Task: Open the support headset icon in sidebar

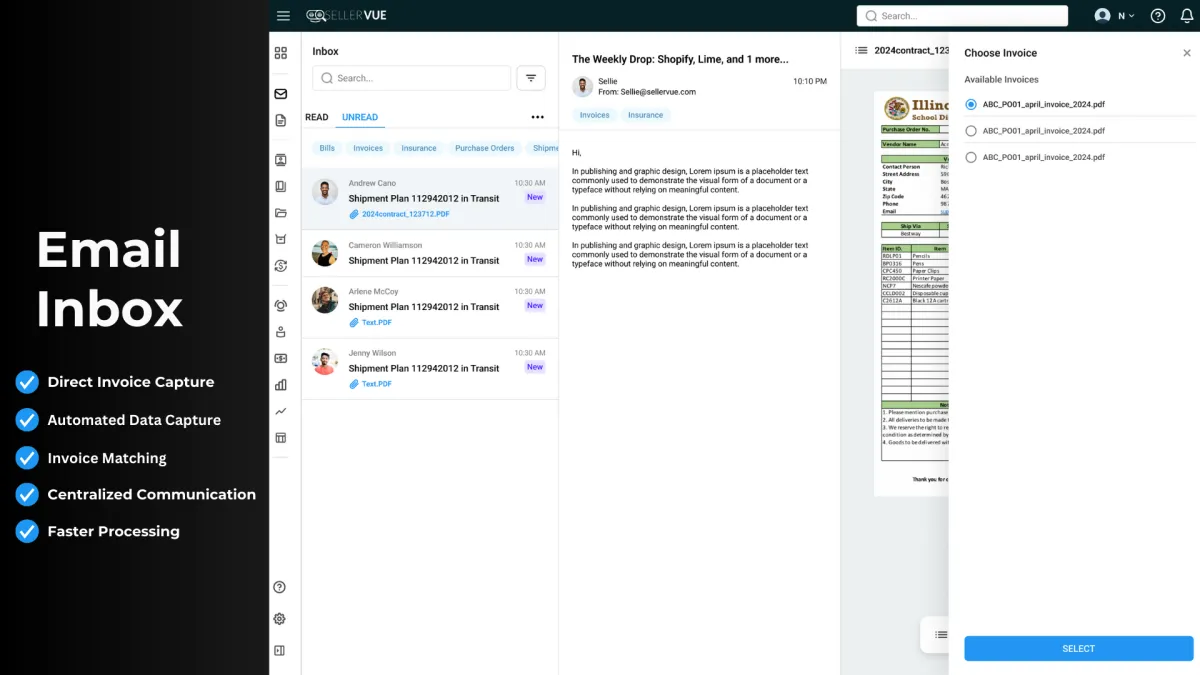Action: pos(281,306)
